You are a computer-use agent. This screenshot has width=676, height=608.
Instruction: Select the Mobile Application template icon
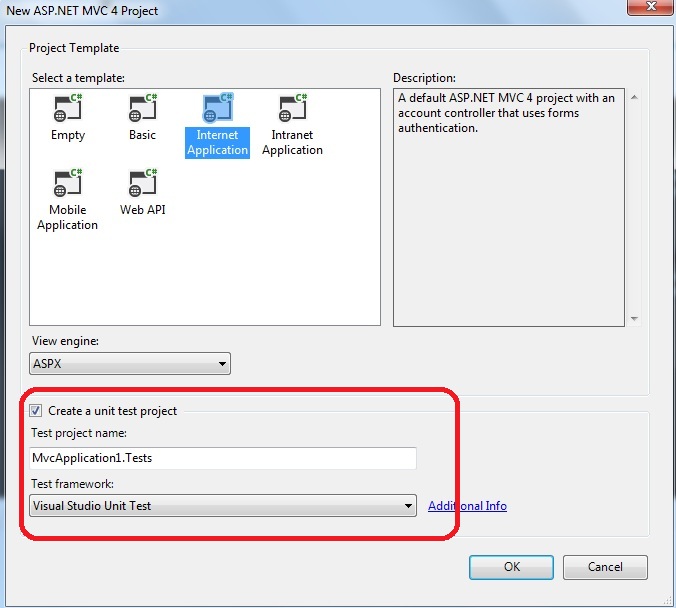coord(68,183)
